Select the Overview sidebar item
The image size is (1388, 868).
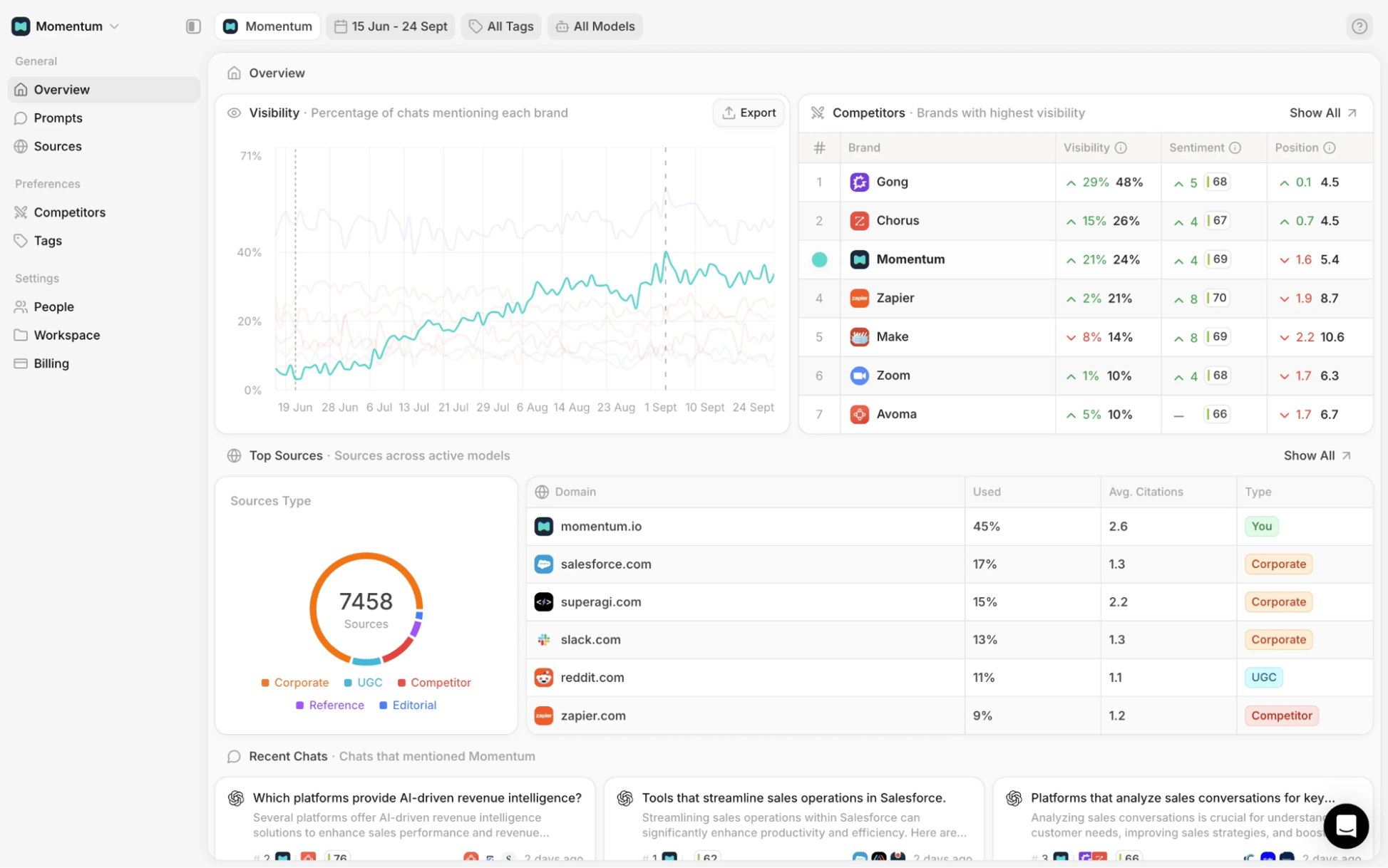[x=104, y=90]
